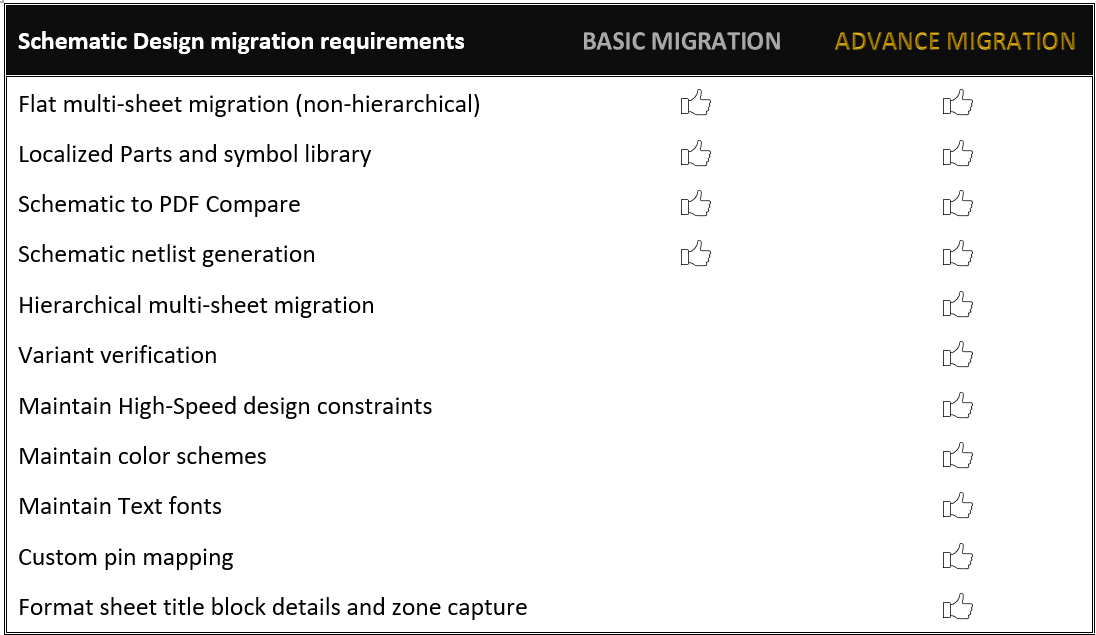This screenshot has height=635, width=1096.
Task: Click Basic thumbs-up for Localized Parts library
Action: click(x=695, y=153)
